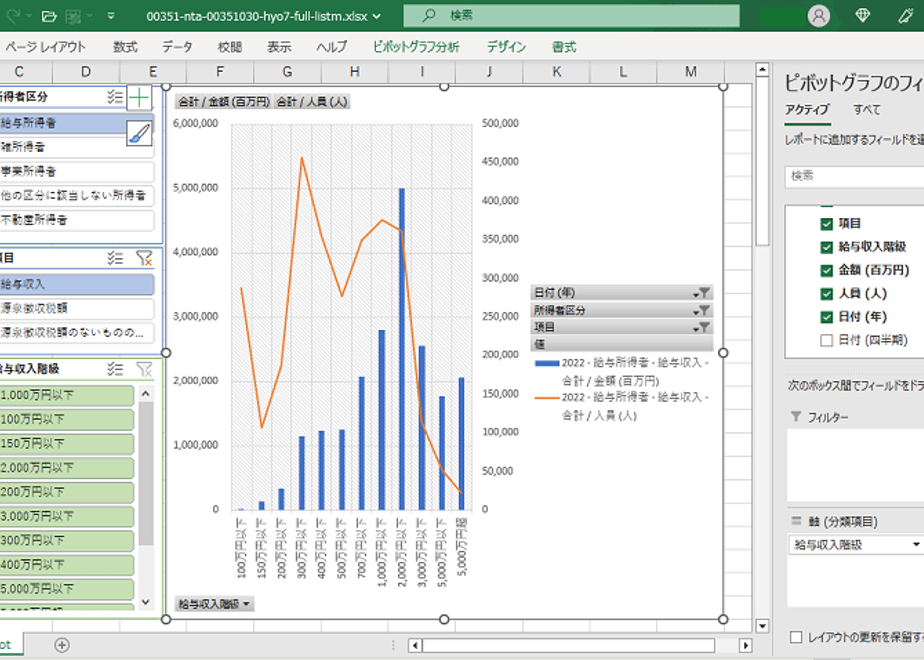Click the magnifier search icon
924x660 pixels.
coord(429,15)
